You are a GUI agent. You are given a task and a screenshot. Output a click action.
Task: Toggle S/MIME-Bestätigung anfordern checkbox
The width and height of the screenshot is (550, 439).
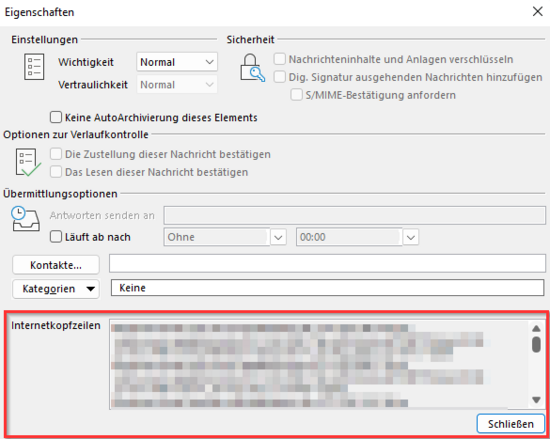(x=296, y=95)
